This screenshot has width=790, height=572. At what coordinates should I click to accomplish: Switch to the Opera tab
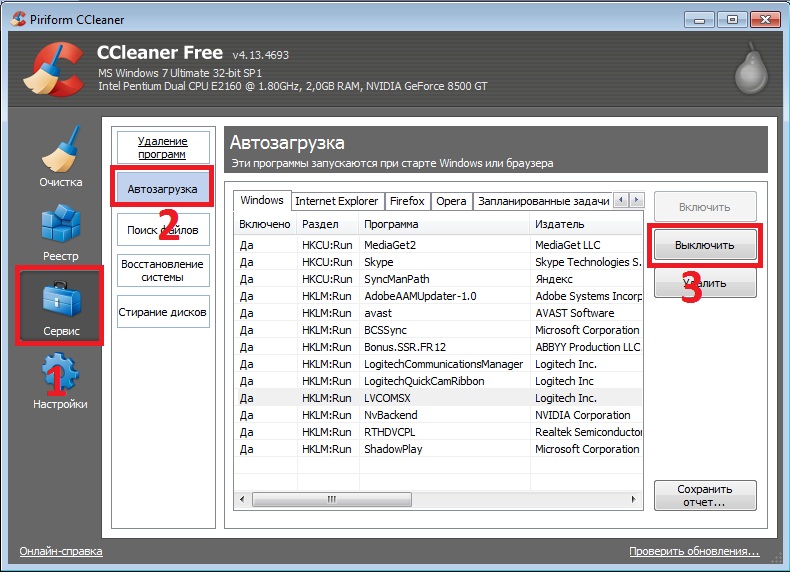click(x=451, y=201)
